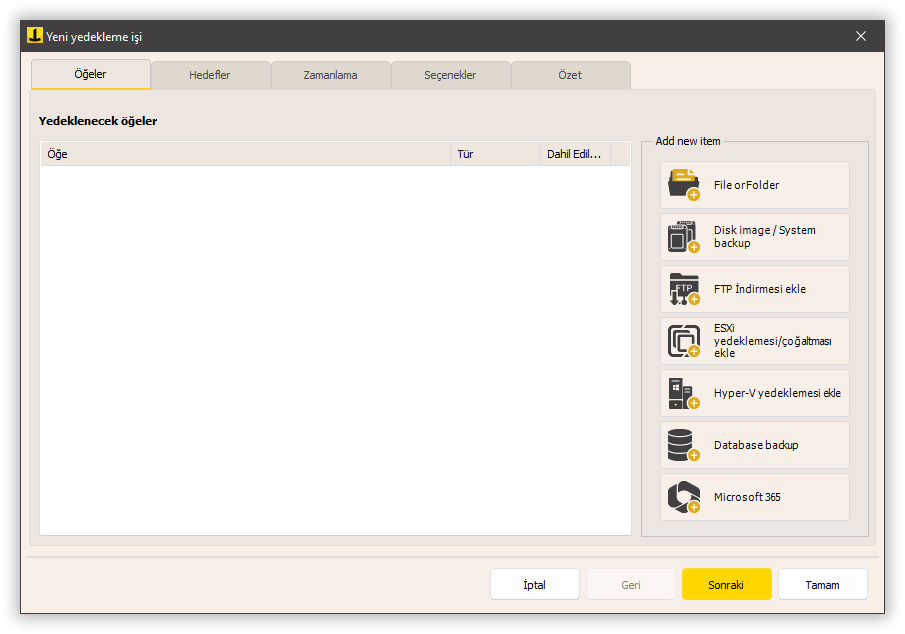Click the Sonraki button
The height and width of the screenshot is (634, 905).
726,584
